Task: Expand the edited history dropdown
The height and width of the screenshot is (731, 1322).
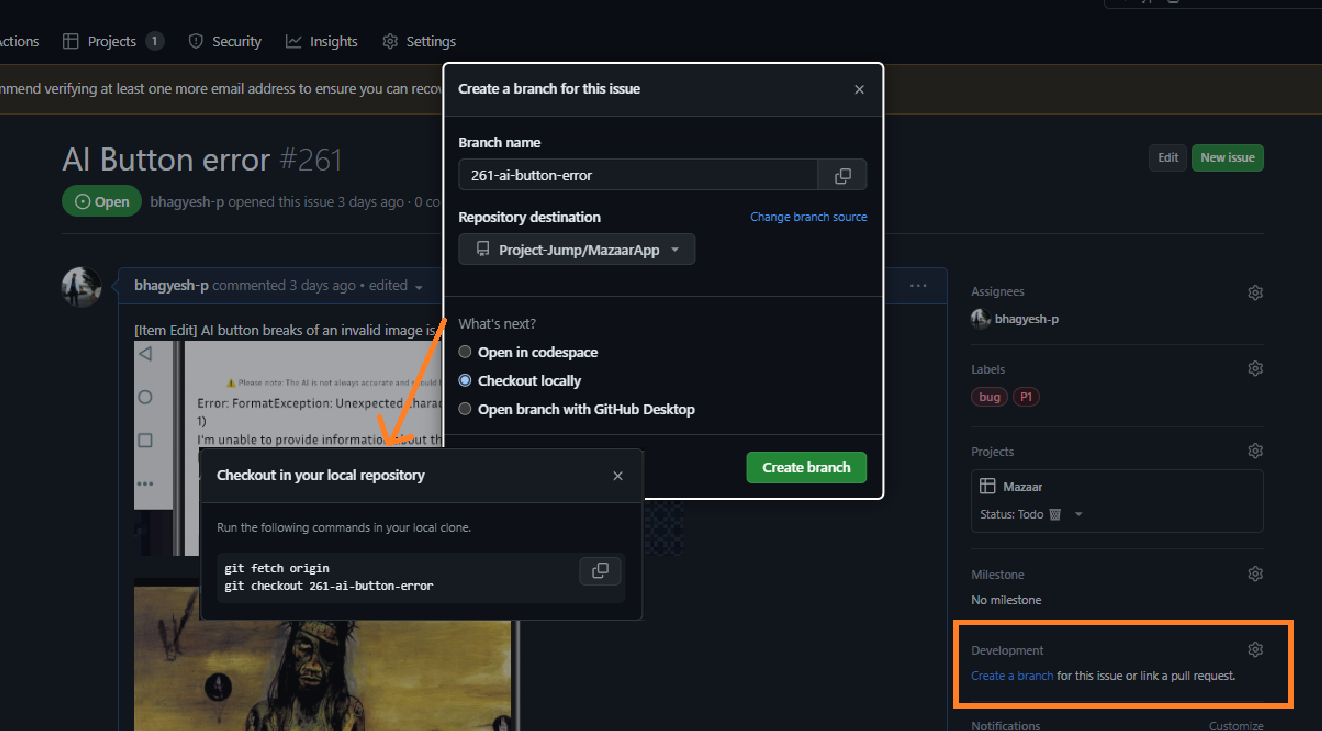Action: [417, 285]
